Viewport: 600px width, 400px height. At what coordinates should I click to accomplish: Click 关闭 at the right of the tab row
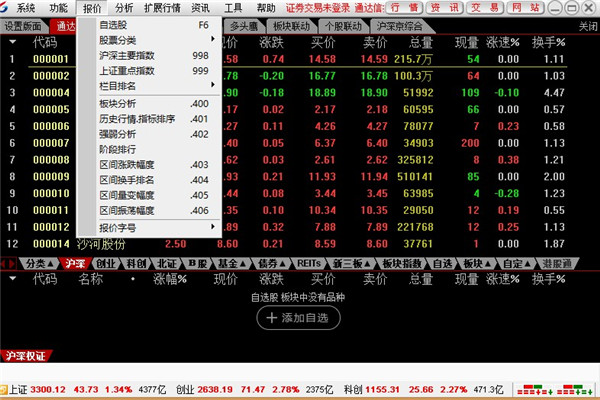point(588,26)
